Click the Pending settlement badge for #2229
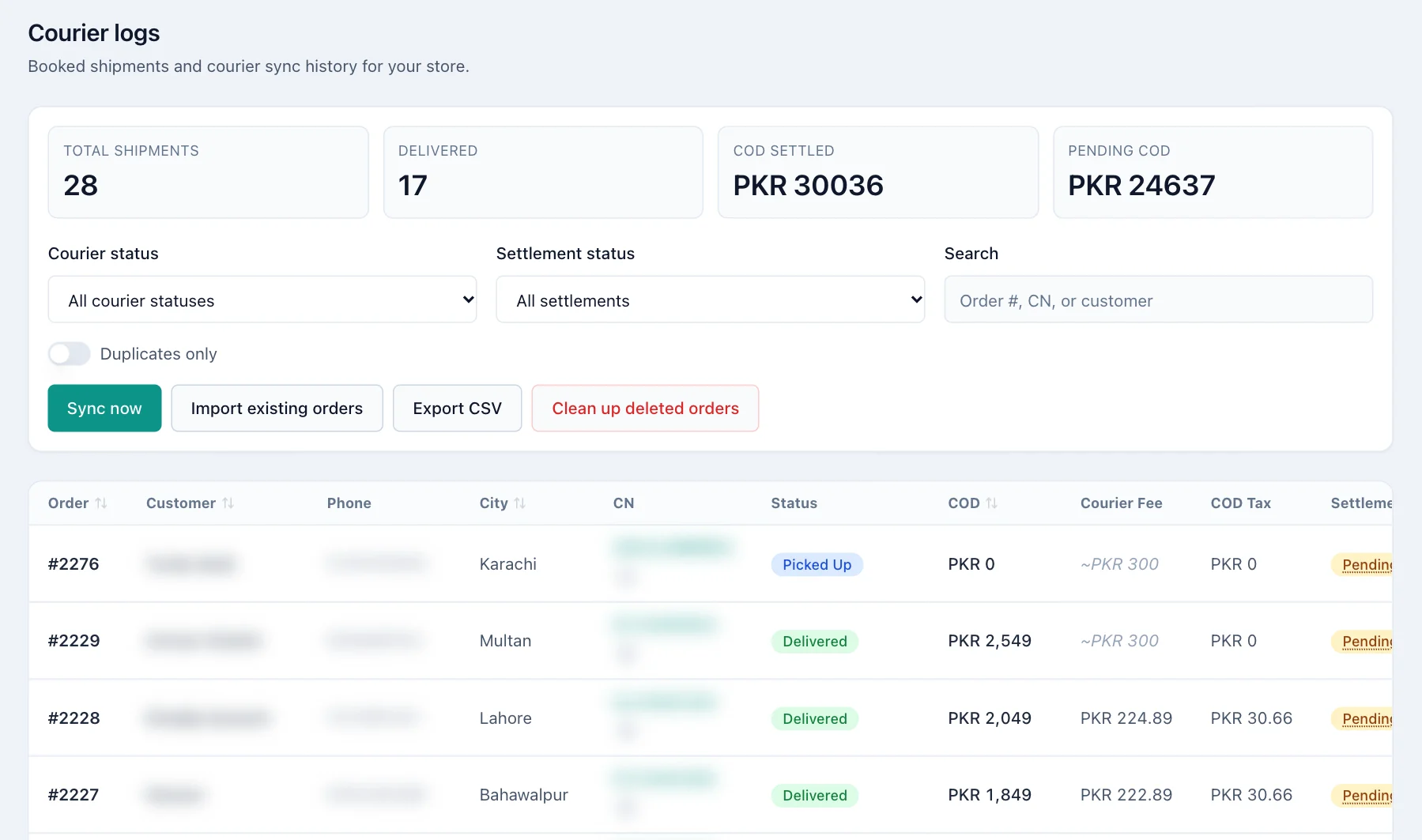This screenshot has height=840, width=1422. click(x=1362, y=642)
